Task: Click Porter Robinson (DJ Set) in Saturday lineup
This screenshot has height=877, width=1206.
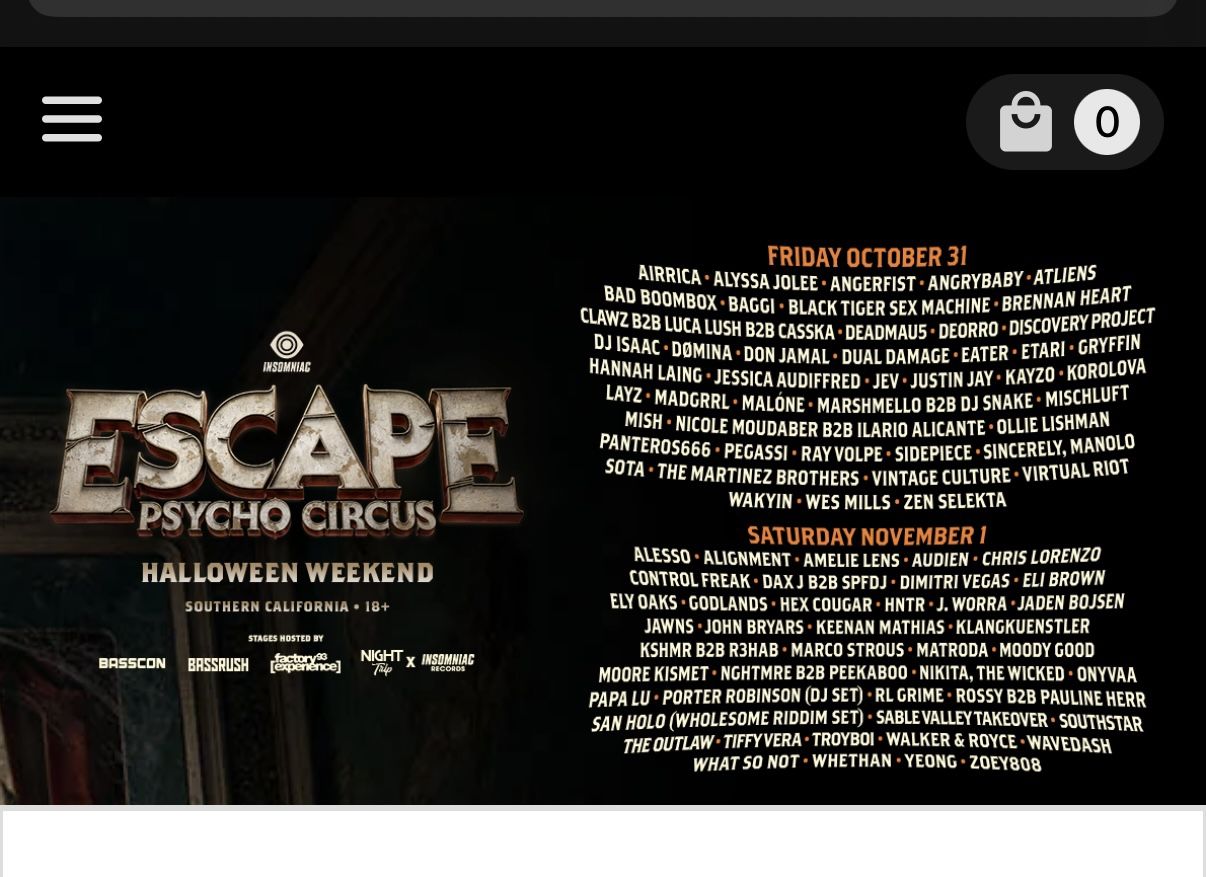Action: tap(762, 696)
